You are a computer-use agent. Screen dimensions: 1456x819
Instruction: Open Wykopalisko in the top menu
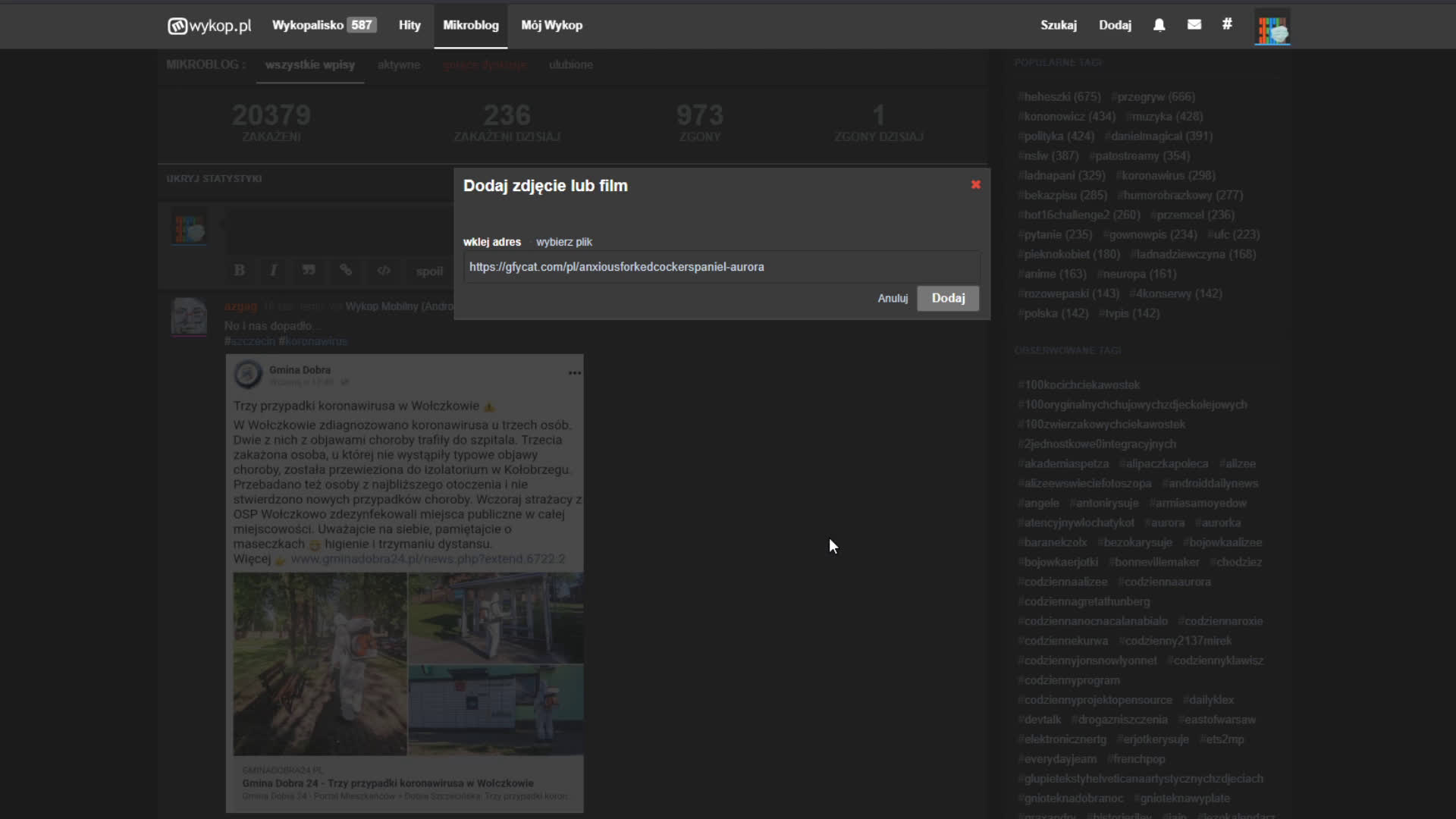click(x=324, y=25)
